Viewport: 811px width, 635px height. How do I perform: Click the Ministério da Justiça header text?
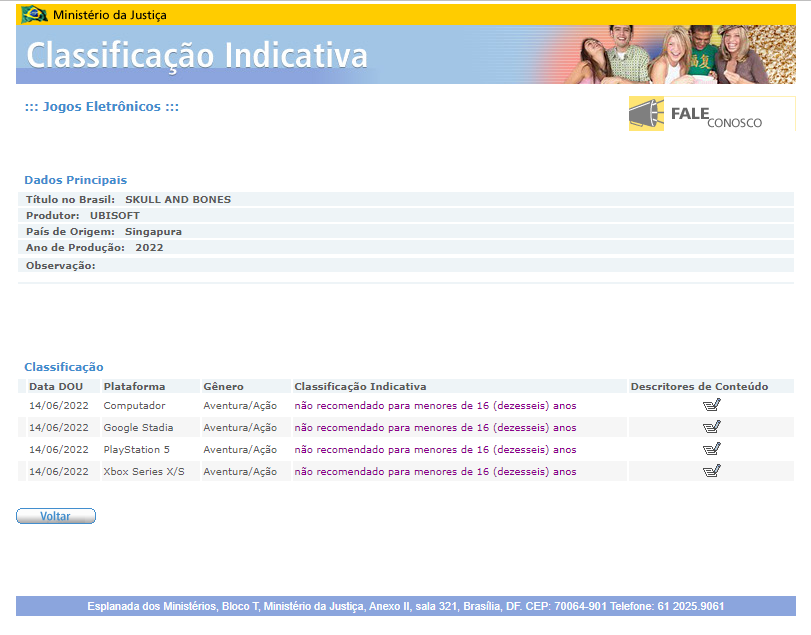coord(110,15)
